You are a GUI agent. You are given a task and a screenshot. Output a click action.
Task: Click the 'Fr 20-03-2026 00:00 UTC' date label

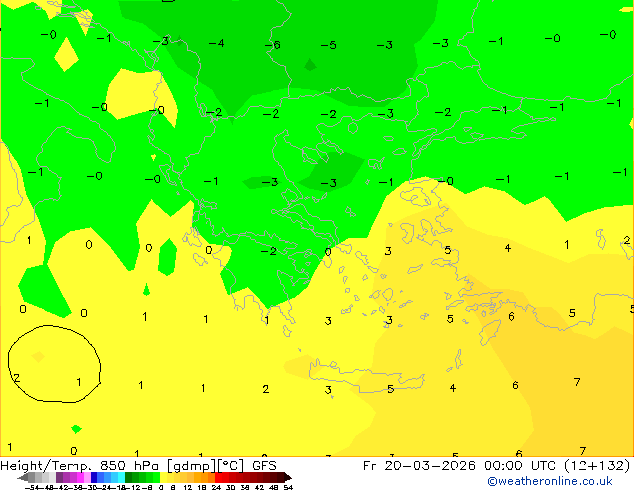pos(461,466)
